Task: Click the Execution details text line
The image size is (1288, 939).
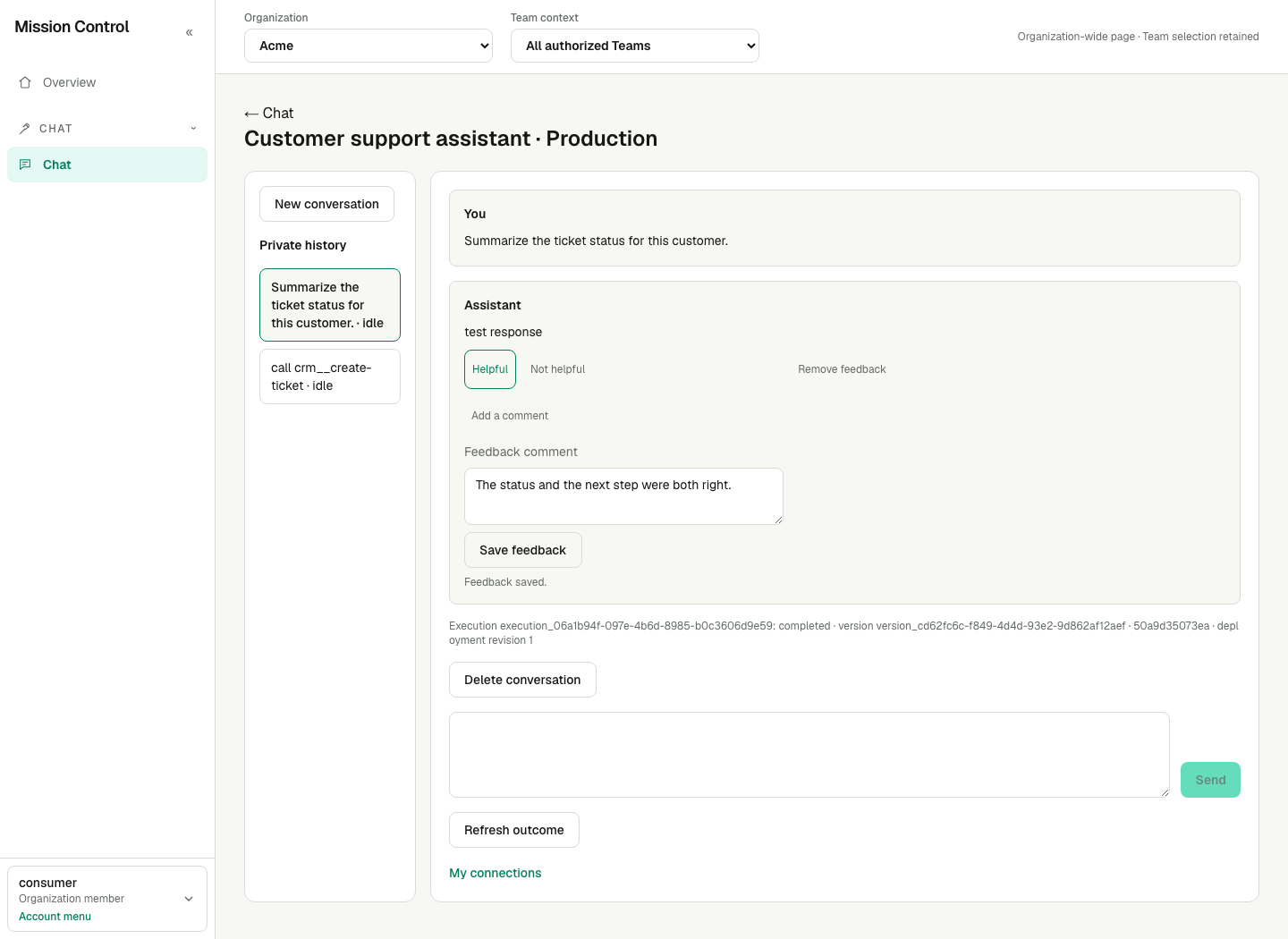Action: click(x=843, y=633)
